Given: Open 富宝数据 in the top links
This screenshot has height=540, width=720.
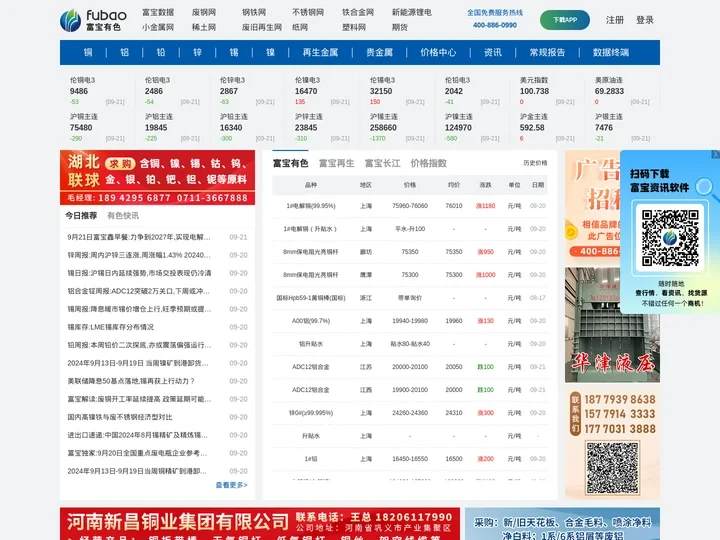Looking at the screenshot, I should pyautogui.click(x=158, y=12).
